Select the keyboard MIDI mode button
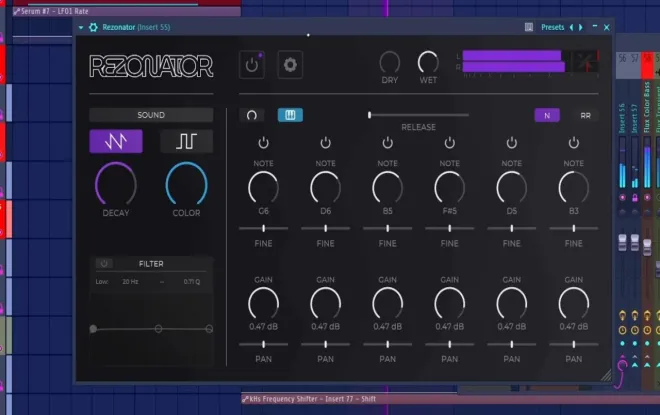Image resolution: width=660 pixels, height=415 pixels. point(290,115)
